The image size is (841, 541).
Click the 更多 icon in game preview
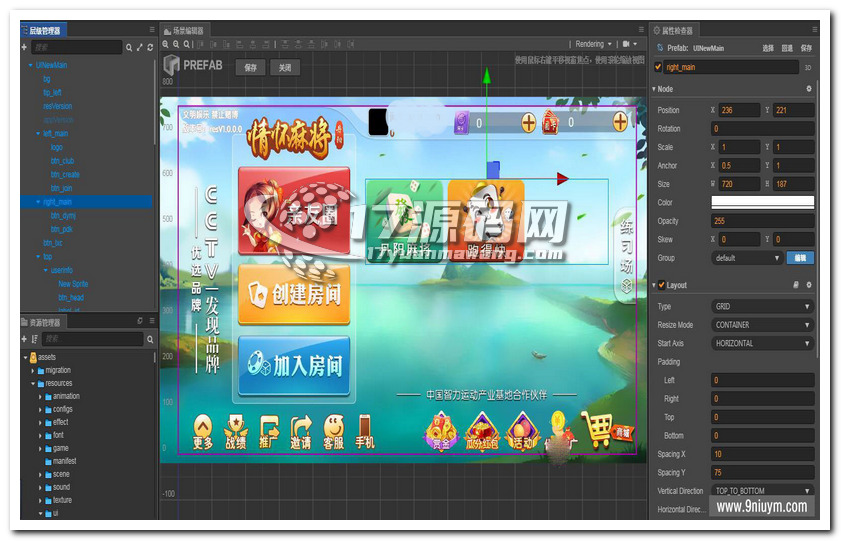pos(203,432)
